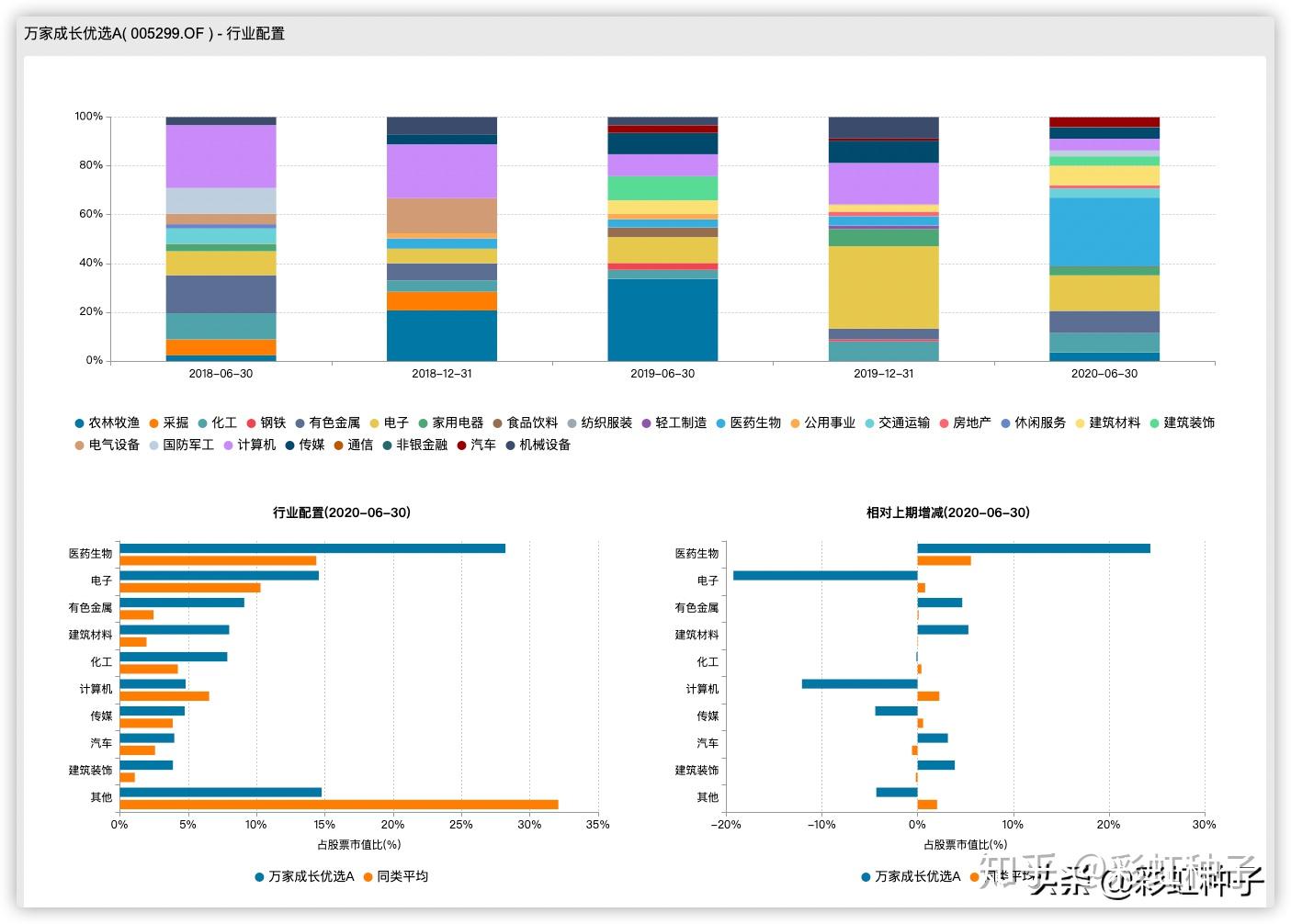Click the 通信 legend marker
Viewport: 1291px width, 924px height.
(x=338, y=445)
